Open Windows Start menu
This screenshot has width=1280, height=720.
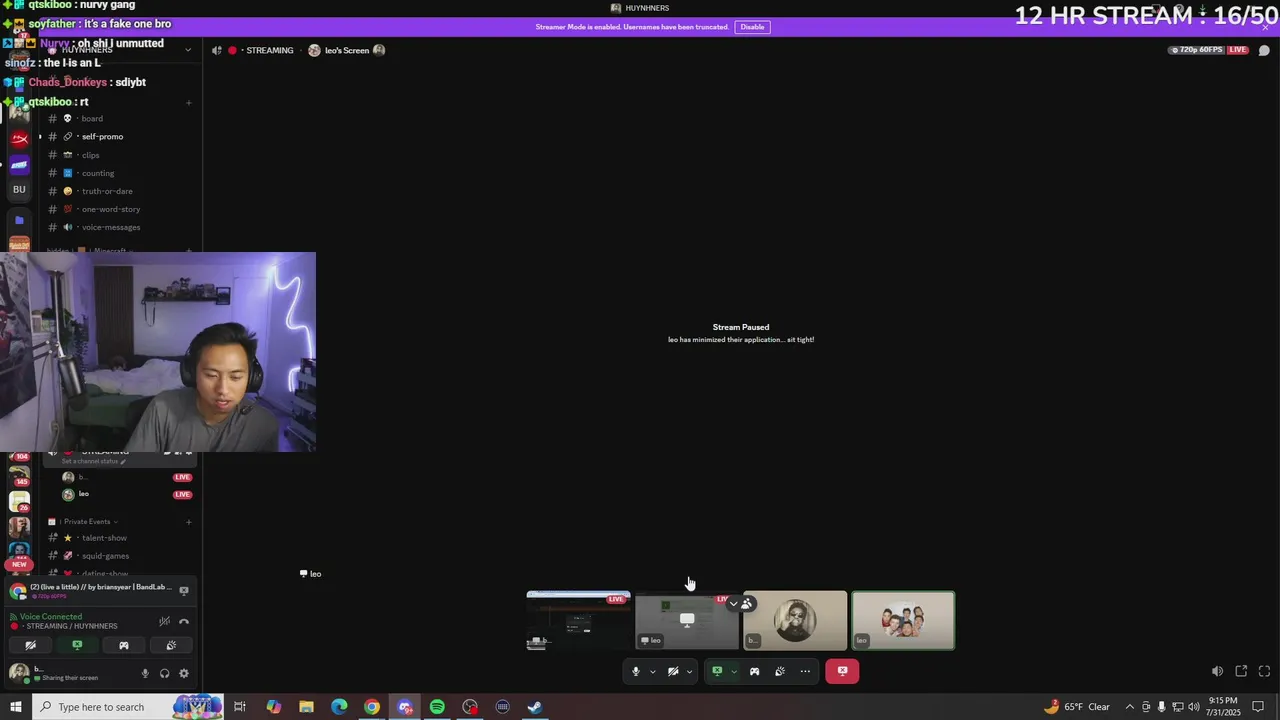[15, 707]
